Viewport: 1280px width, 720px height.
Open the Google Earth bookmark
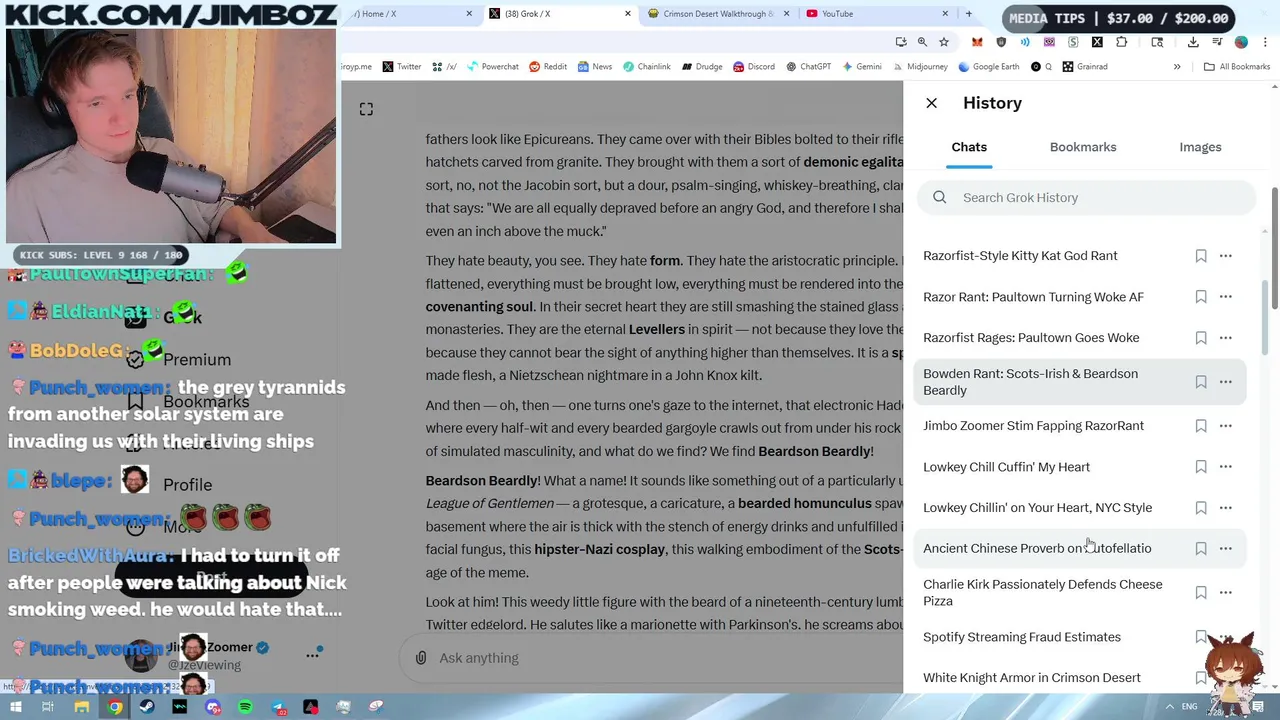pyautogui.click(x=989, y=67)
